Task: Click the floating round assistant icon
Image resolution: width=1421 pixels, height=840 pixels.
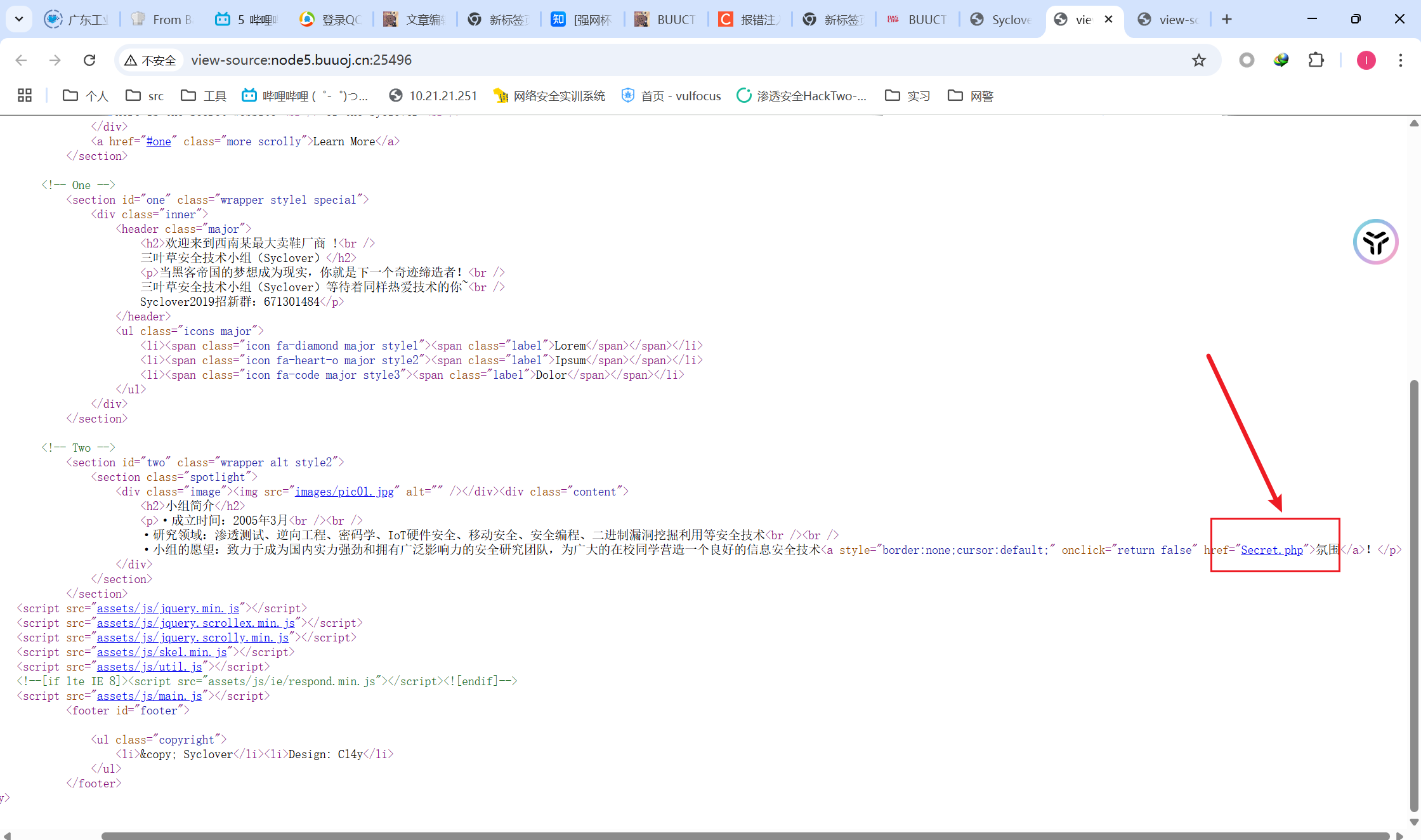Action: (1375, 242)
